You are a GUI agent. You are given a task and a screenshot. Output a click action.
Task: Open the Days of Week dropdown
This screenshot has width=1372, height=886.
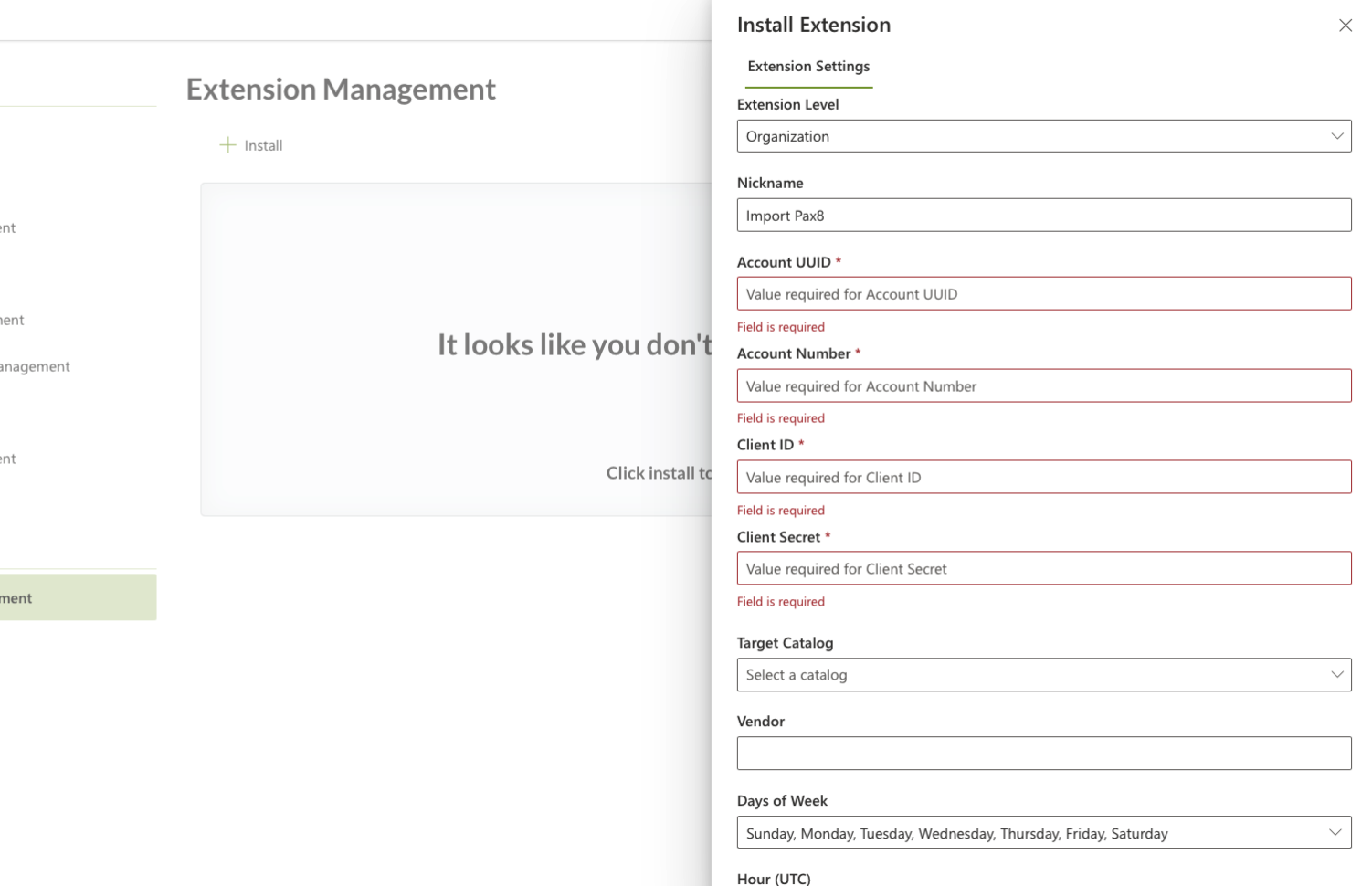(1044, 833)
